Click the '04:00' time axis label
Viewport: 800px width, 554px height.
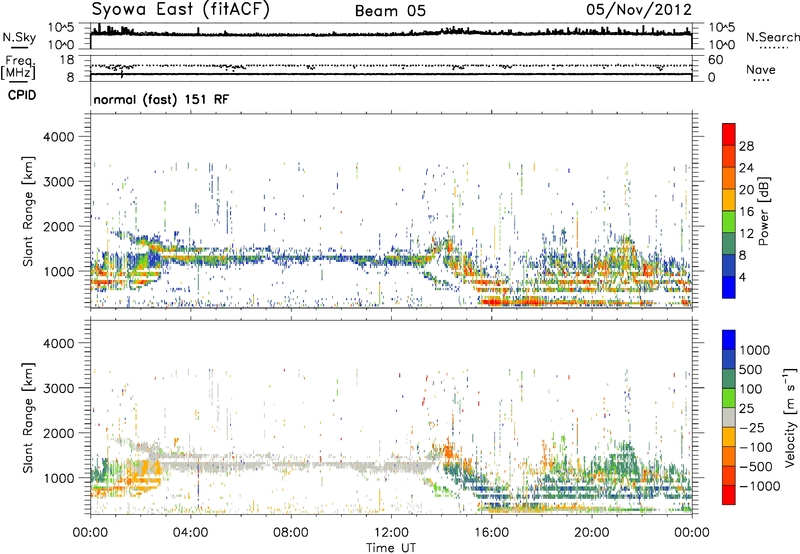[x=191, y=533]
